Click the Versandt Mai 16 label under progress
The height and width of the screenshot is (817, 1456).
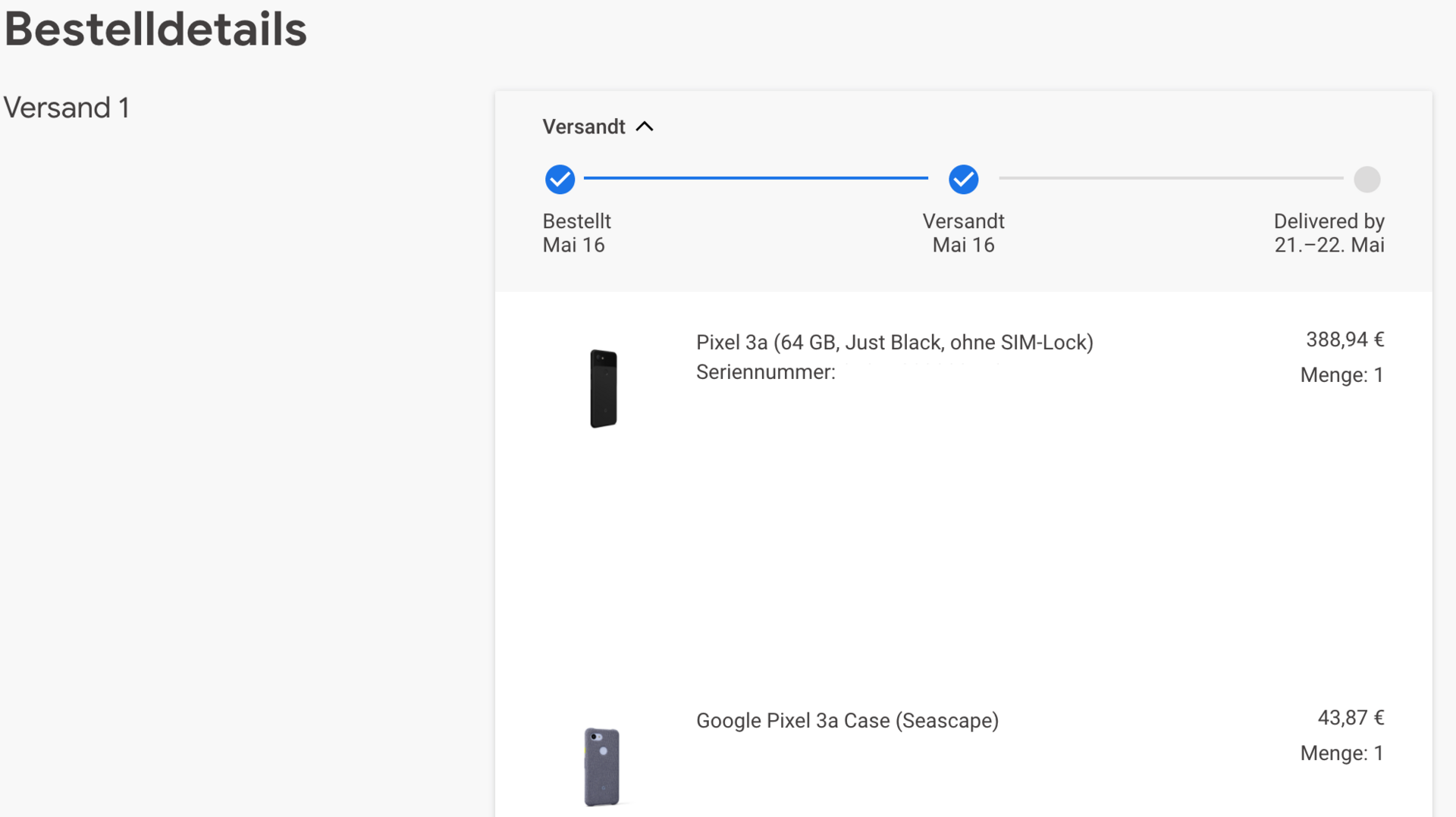963,233
